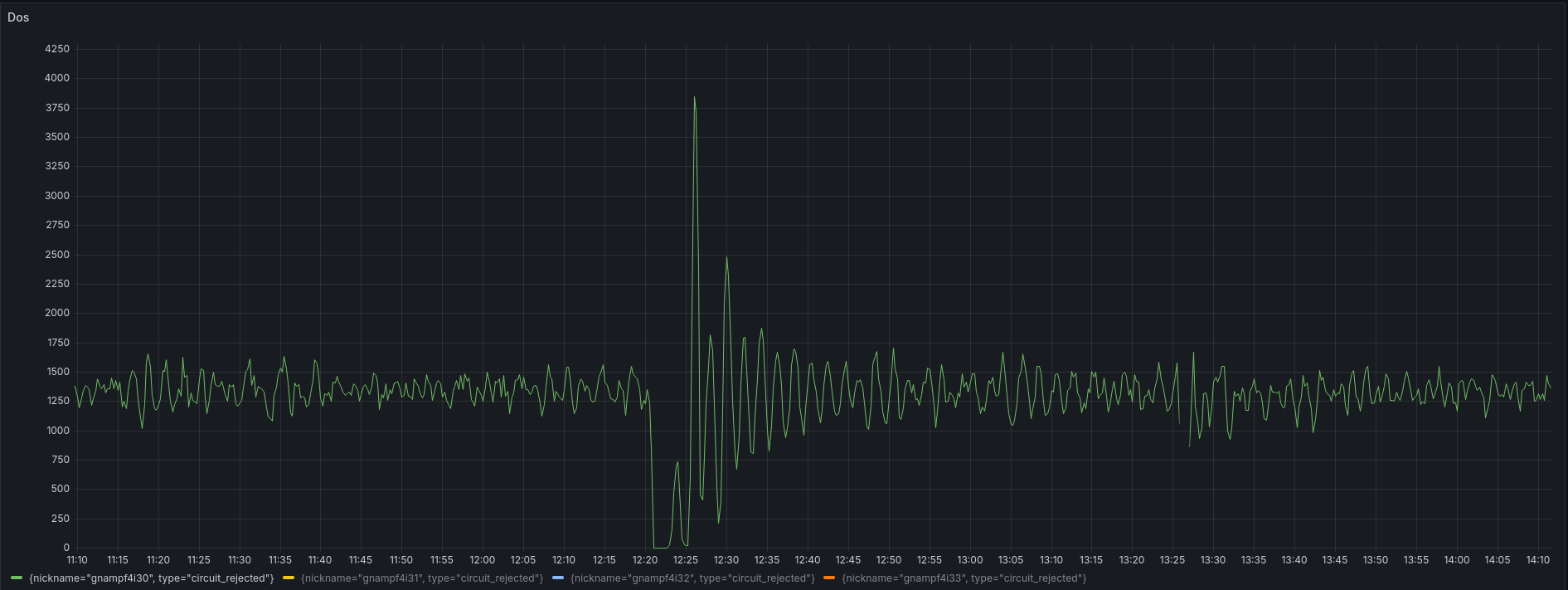Click the 14:10 time axis label
Image resolution: width=1568 pixels, height=590 pixels.
click(1537, 560)
